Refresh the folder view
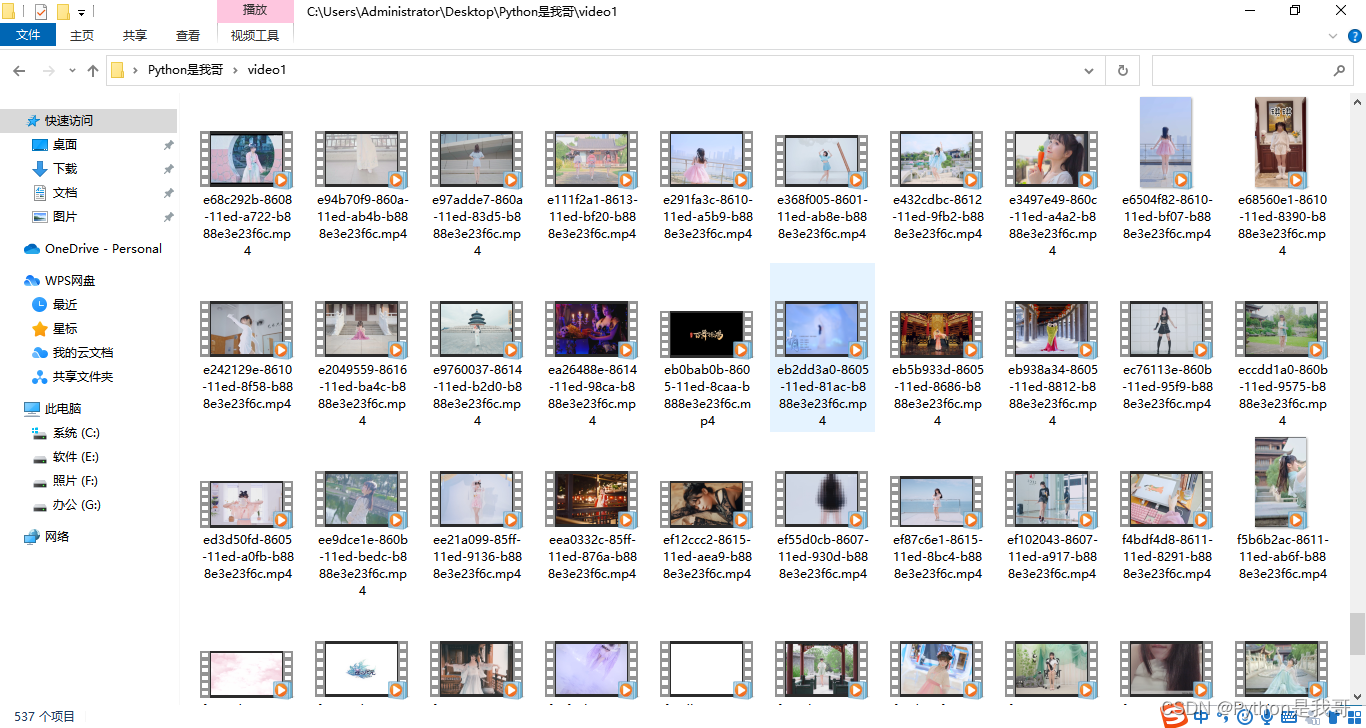1366x728 pixels. (1122, 71)
